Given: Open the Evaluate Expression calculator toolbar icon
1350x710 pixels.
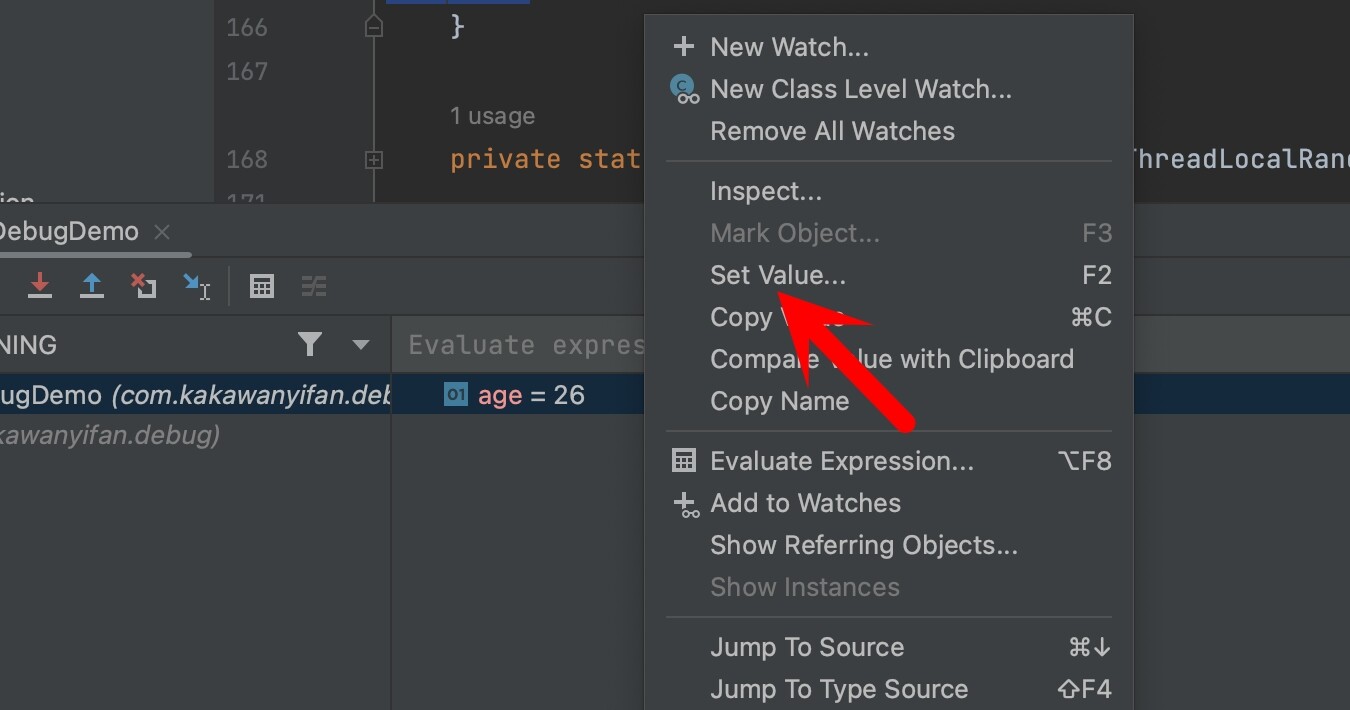Looking at the screenshot, I should (262, 287).
